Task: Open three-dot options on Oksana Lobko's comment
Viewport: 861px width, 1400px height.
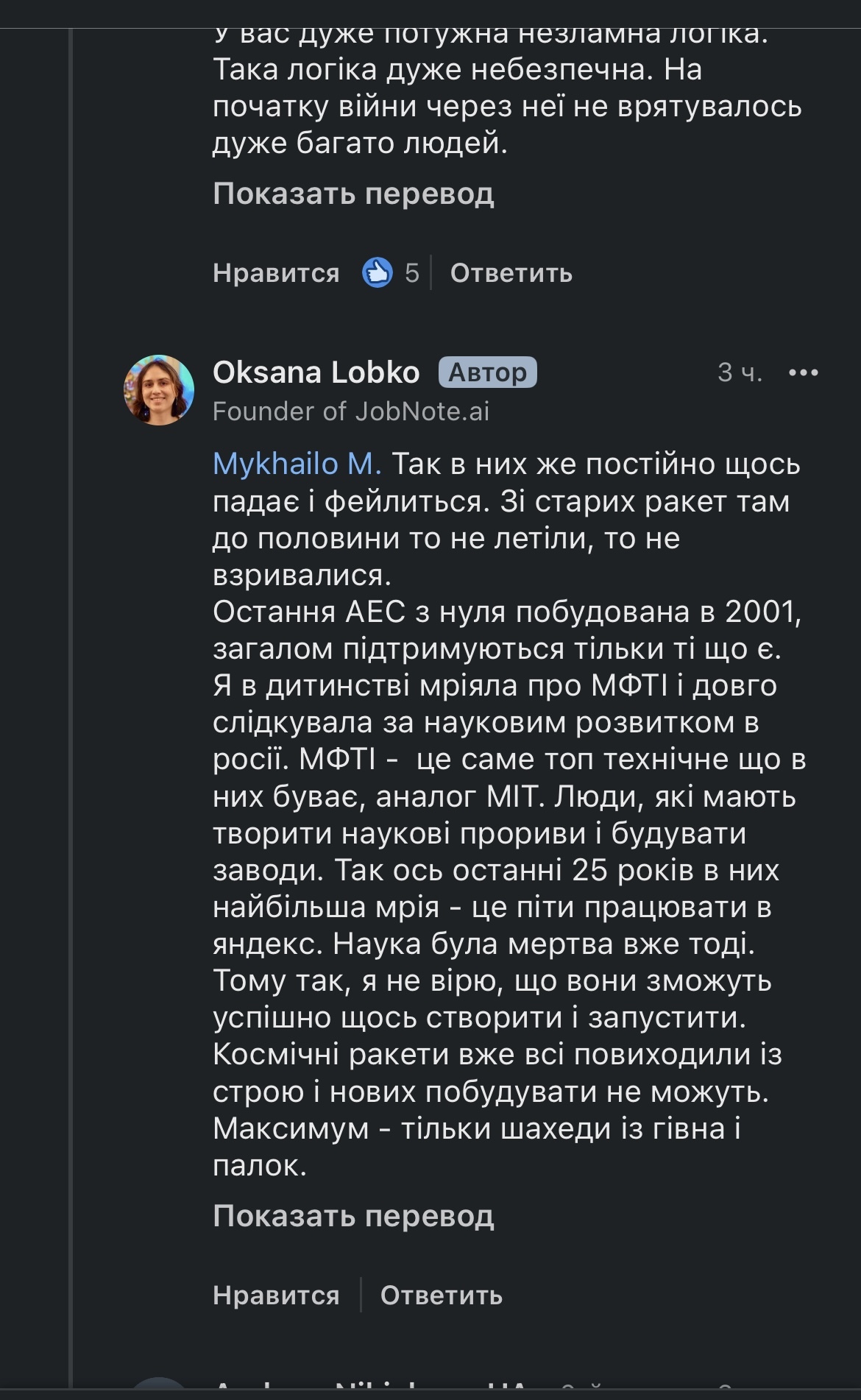Action: pos(803,372)
